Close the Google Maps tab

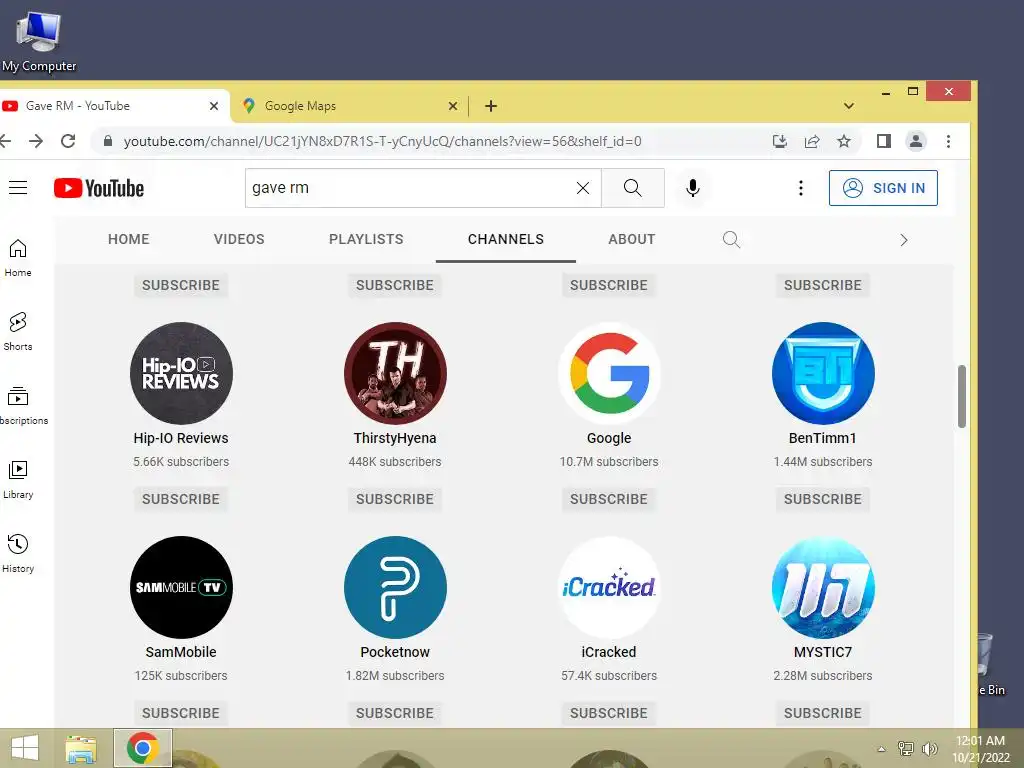click(453, 106)
